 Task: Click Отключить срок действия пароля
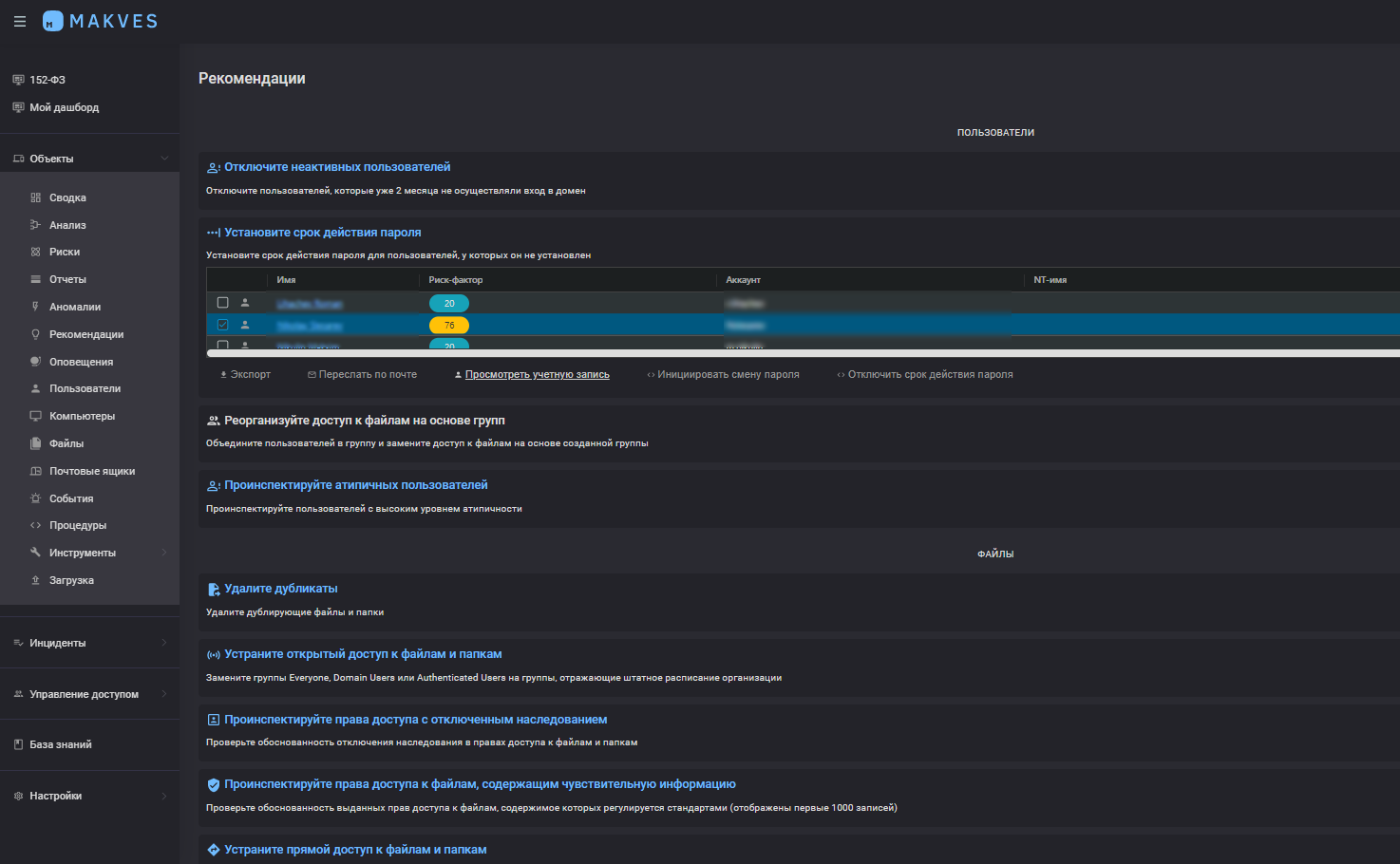[x=925, y=375]
